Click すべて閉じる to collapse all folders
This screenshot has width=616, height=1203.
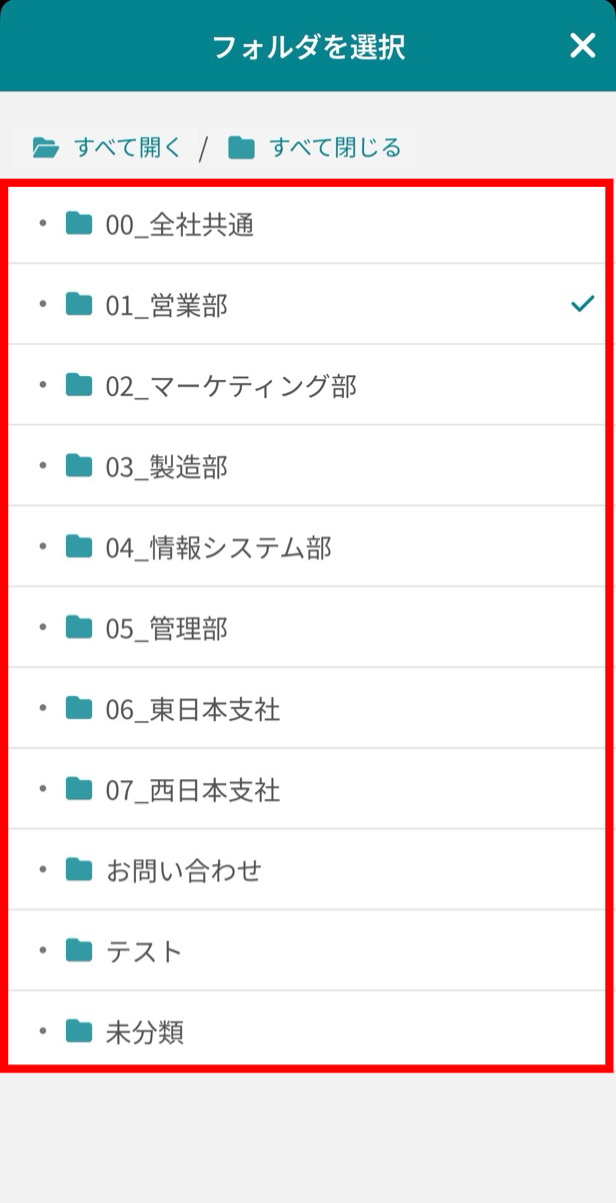click(x=335, y=145)
